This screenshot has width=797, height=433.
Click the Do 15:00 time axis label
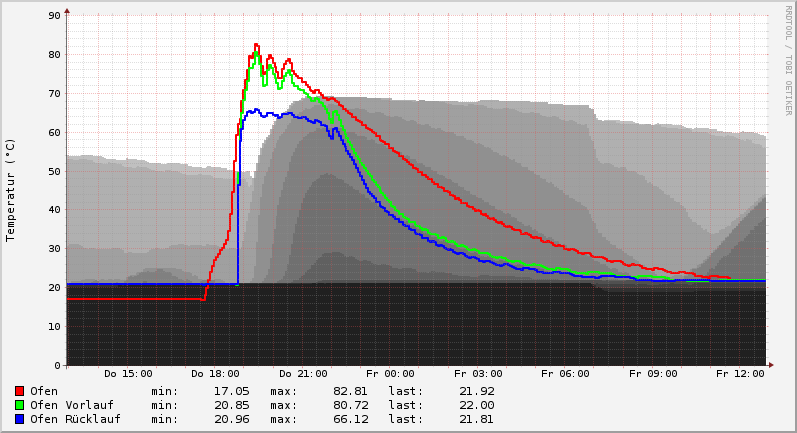pos(128,374)
